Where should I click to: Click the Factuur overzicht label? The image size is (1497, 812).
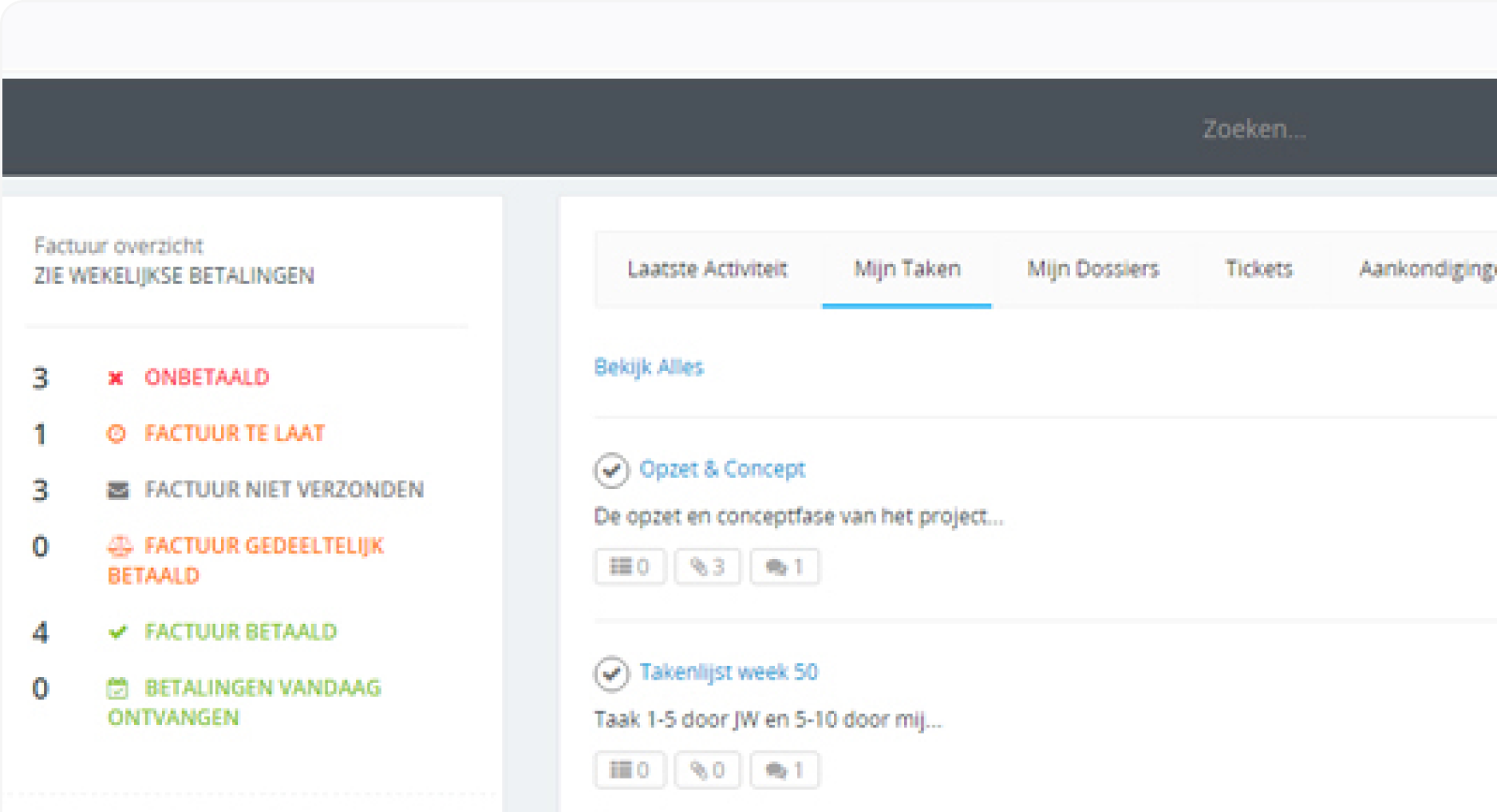[118, 246]
